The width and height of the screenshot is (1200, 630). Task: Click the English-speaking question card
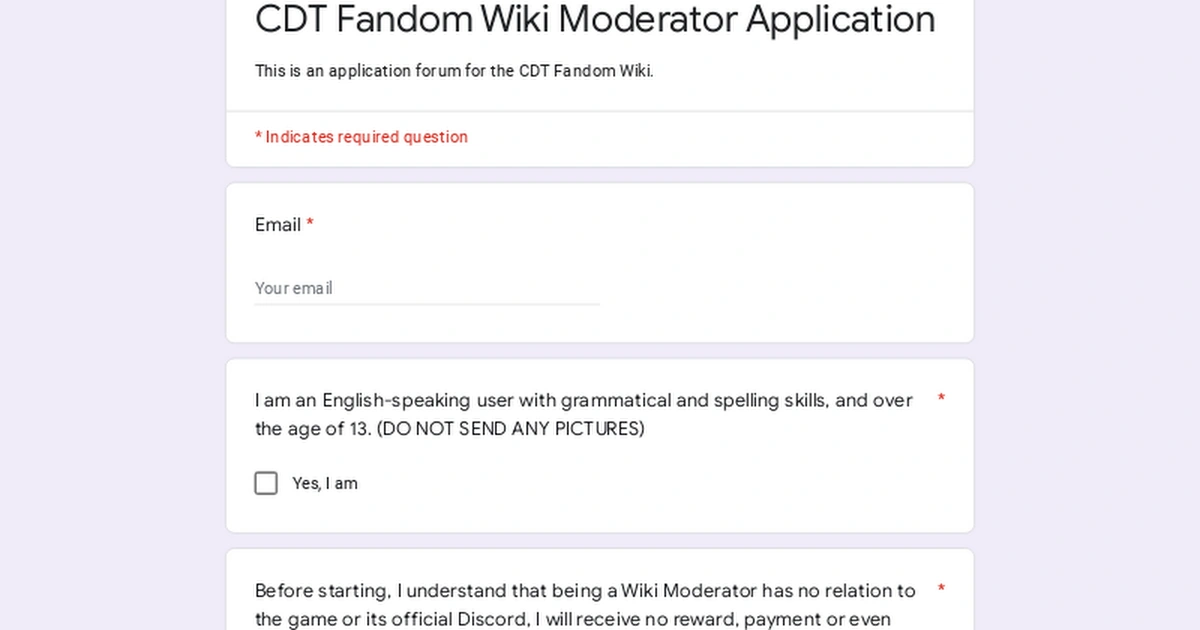coord(600,445)
